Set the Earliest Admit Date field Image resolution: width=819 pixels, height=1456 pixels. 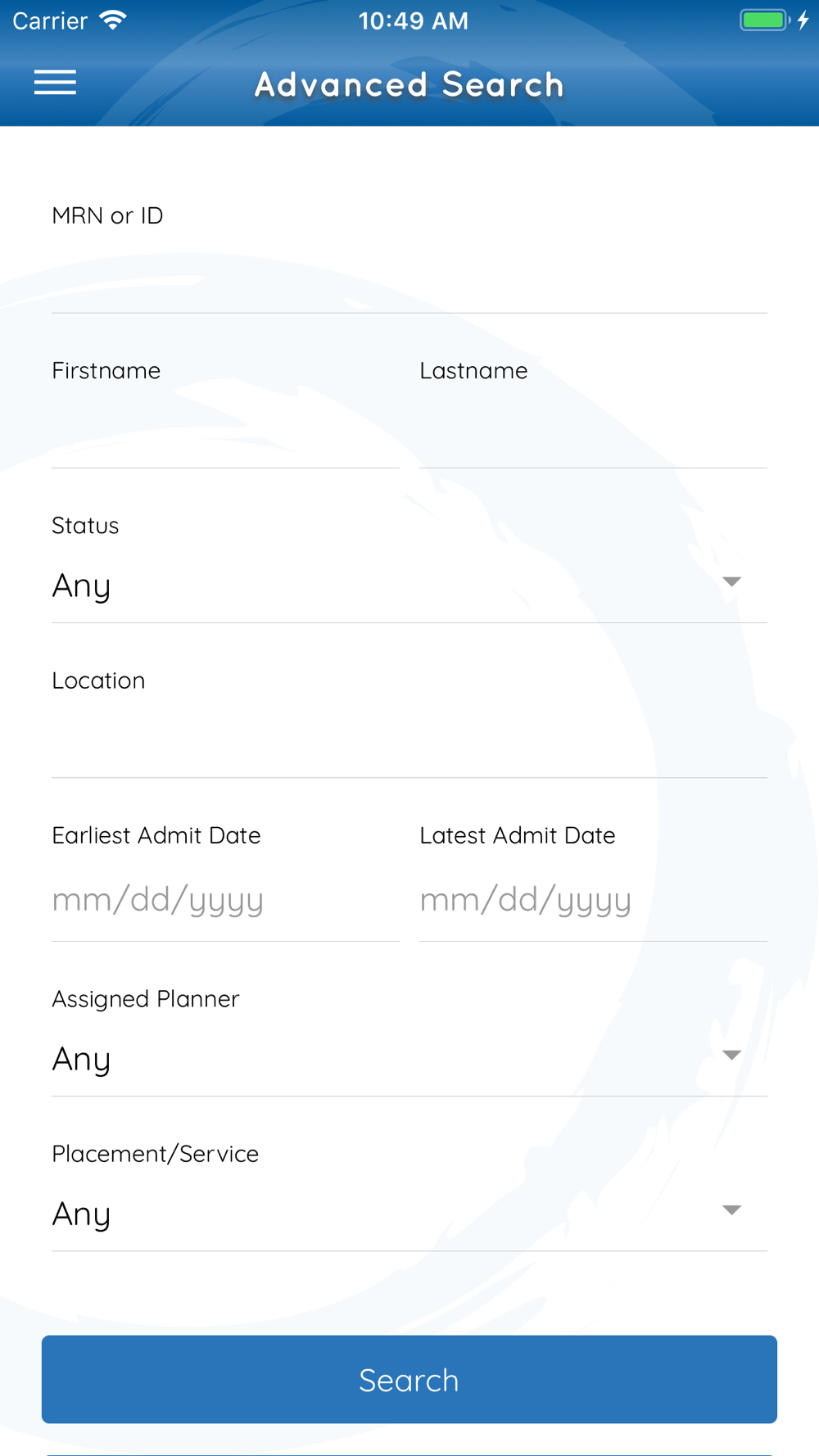225,900
